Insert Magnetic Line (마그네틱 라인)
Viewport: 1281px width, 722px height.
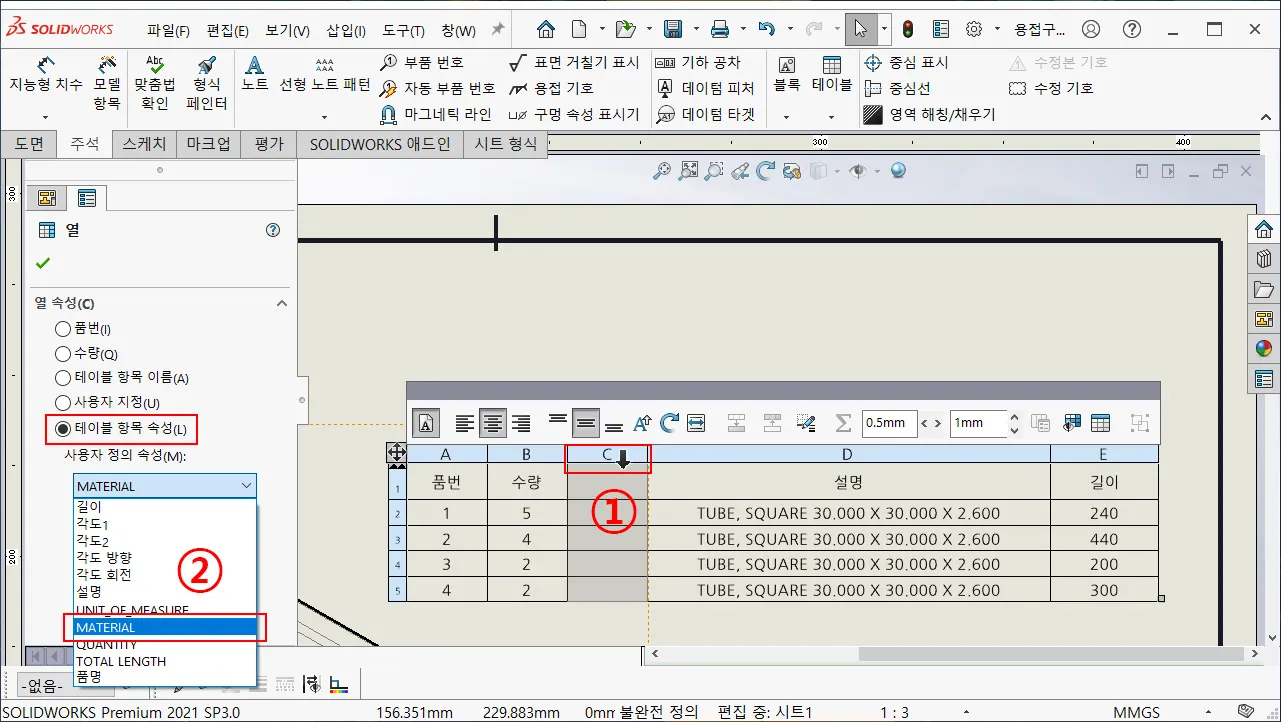[436, 114]
